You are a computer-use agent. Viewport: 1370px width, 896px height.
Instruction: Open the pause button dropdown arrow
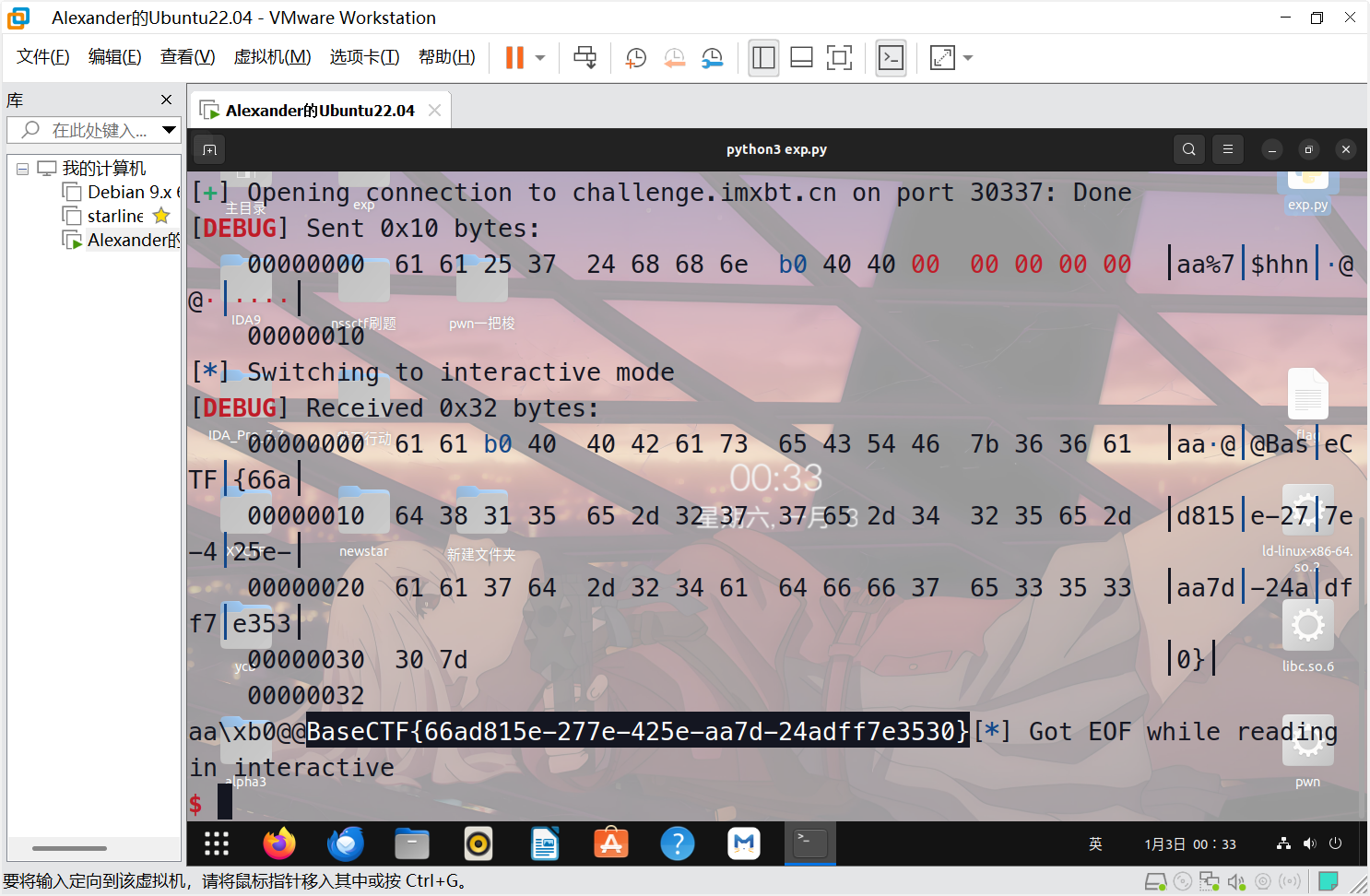539,57
